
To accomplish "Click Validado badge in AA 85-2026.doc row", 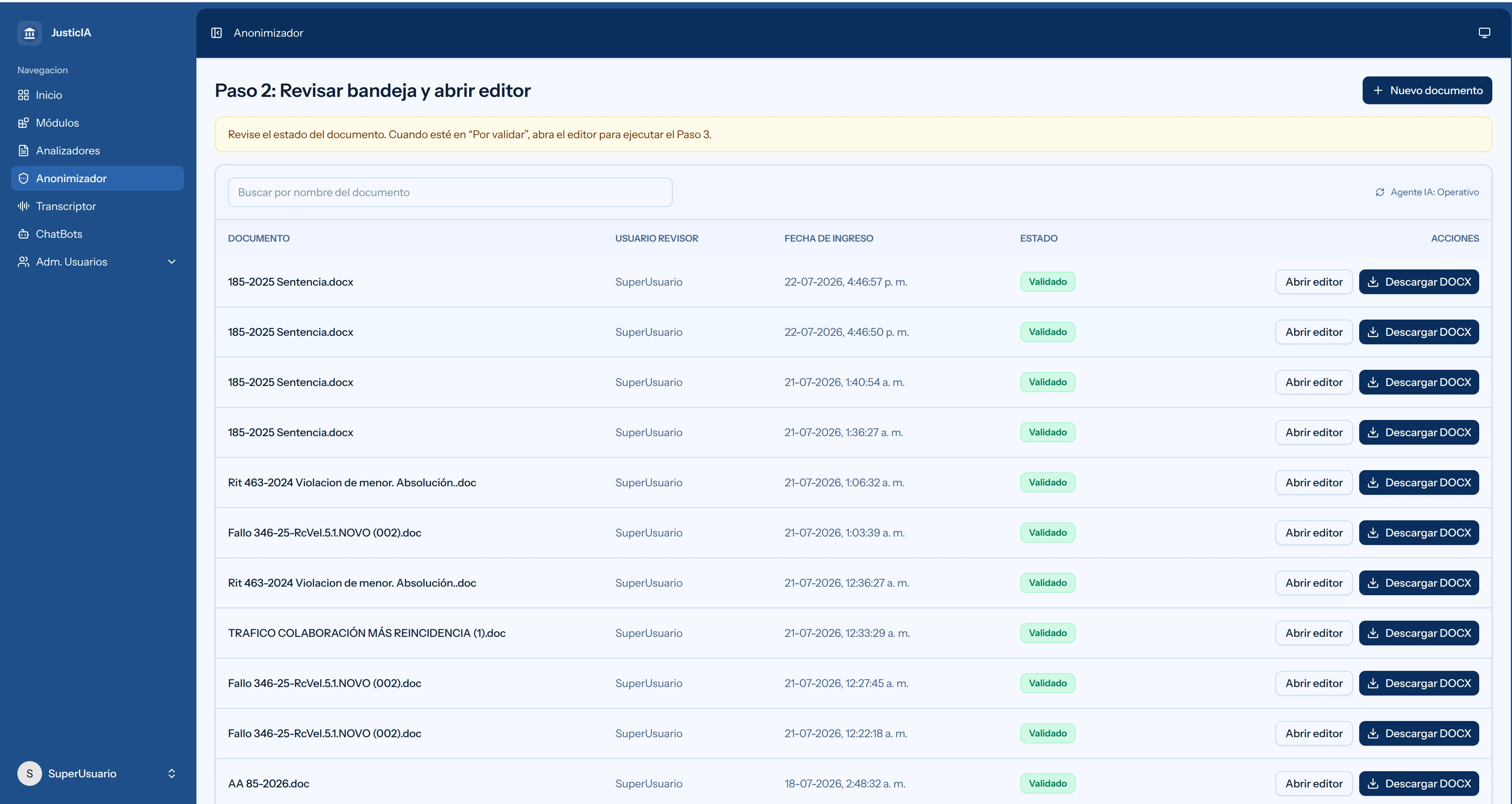I will (1048, 784).
